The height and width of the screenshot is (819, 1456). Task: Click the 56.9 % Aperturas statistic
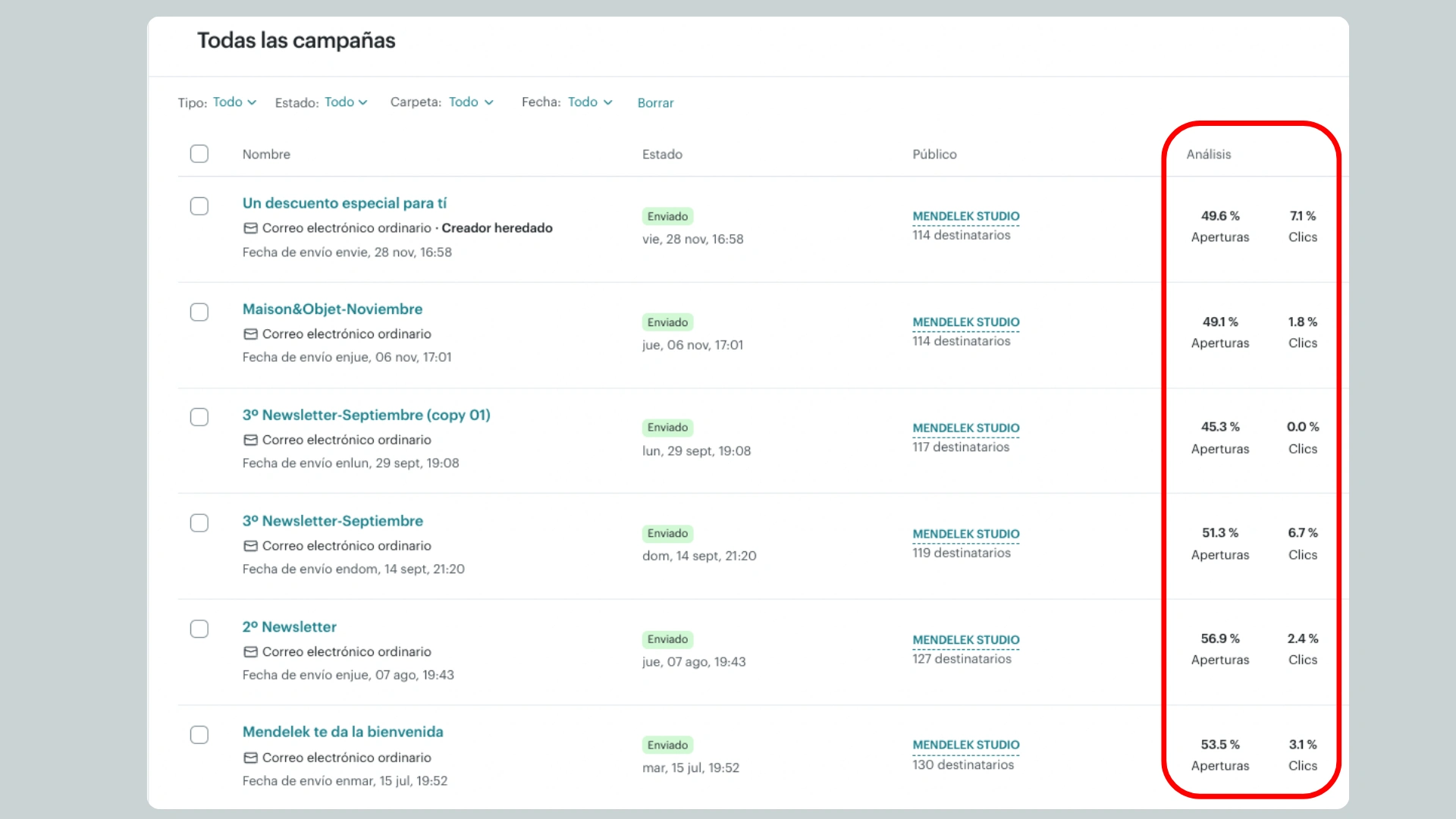[x=1219, y=639]
